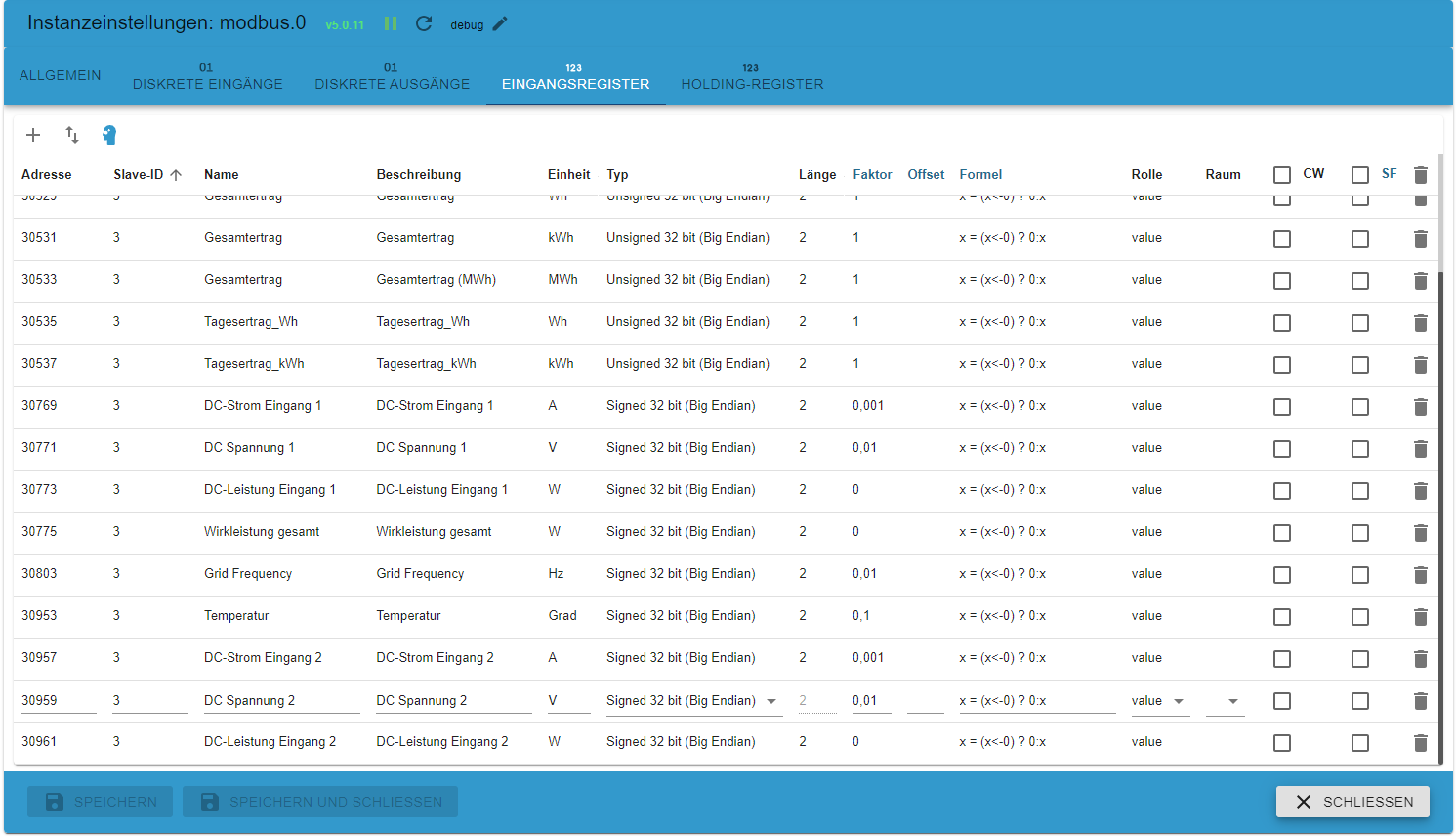This screenshot has width=1456, height=836.
Task: Delete row 30953 Temperatur
Action: pyautogui.click(x=1421, y=617)
